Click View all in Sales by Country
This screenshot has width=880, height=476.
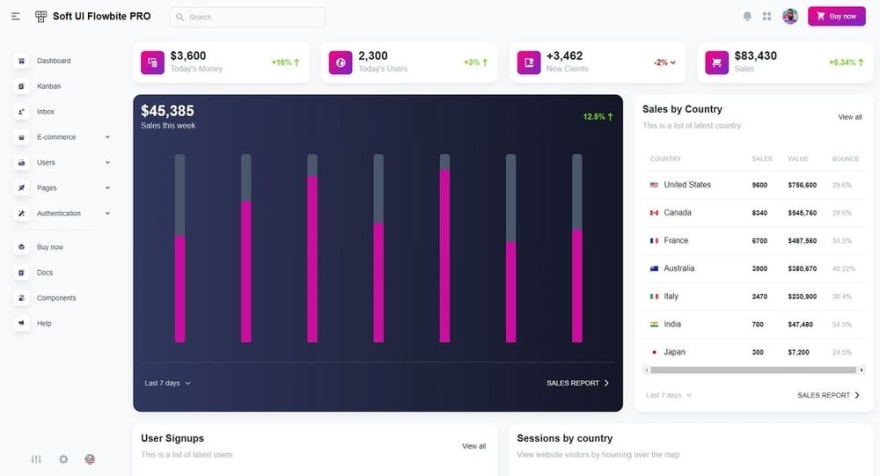850,117
